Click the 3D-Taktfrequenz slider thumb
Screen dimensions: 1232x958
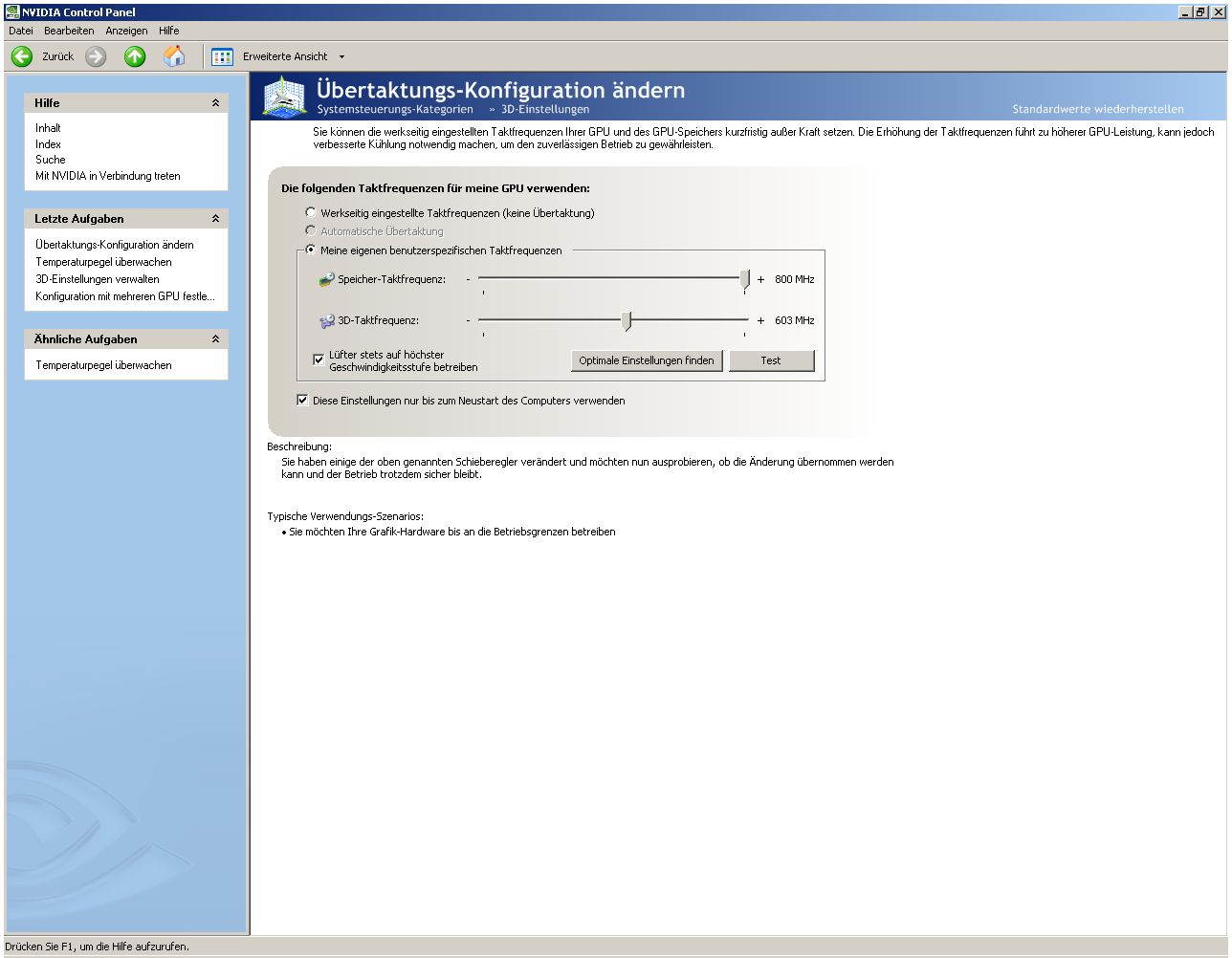click(x=627, y=321)
